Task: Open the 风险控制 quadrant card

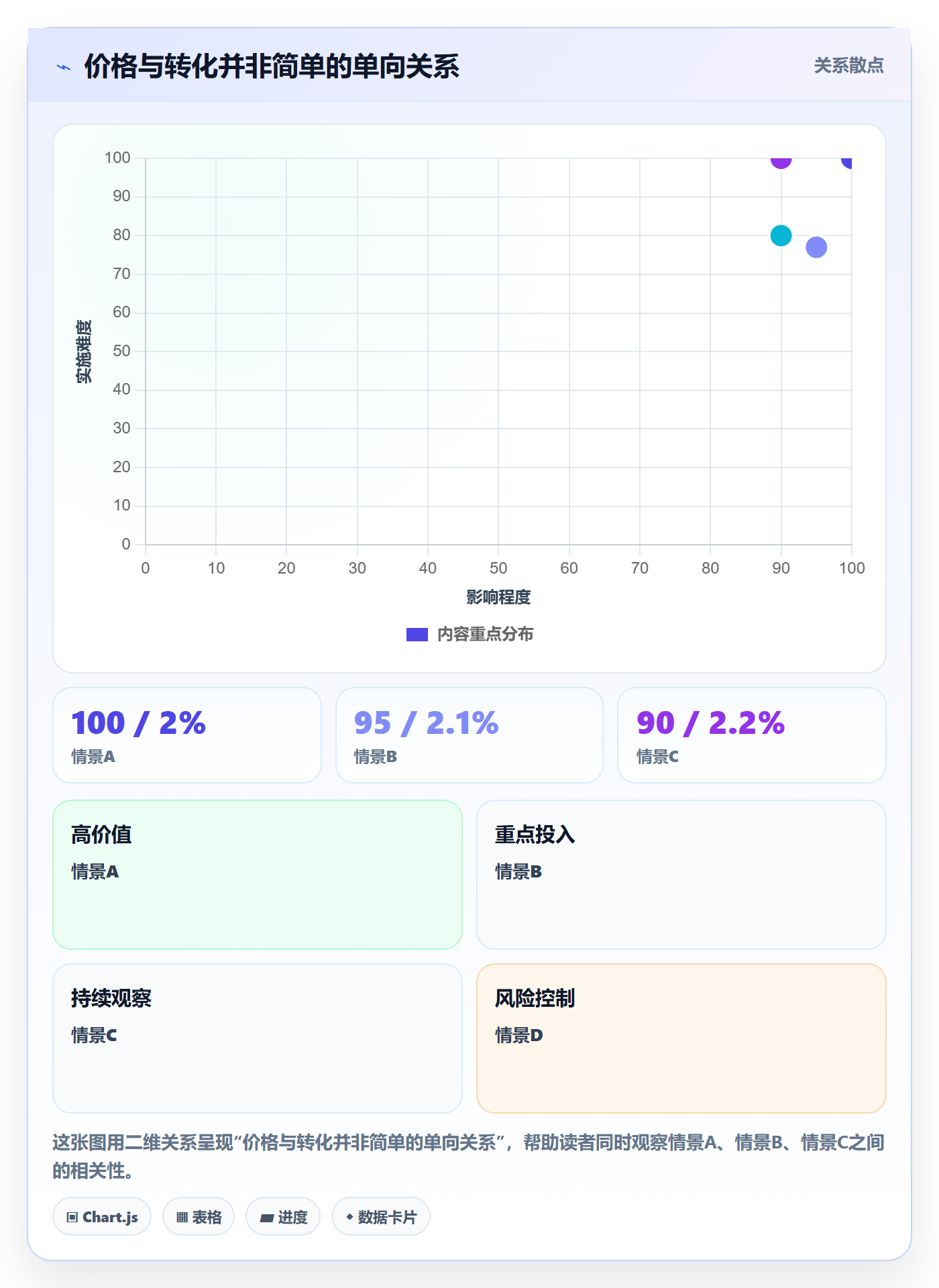Action: click(681, 1038)
